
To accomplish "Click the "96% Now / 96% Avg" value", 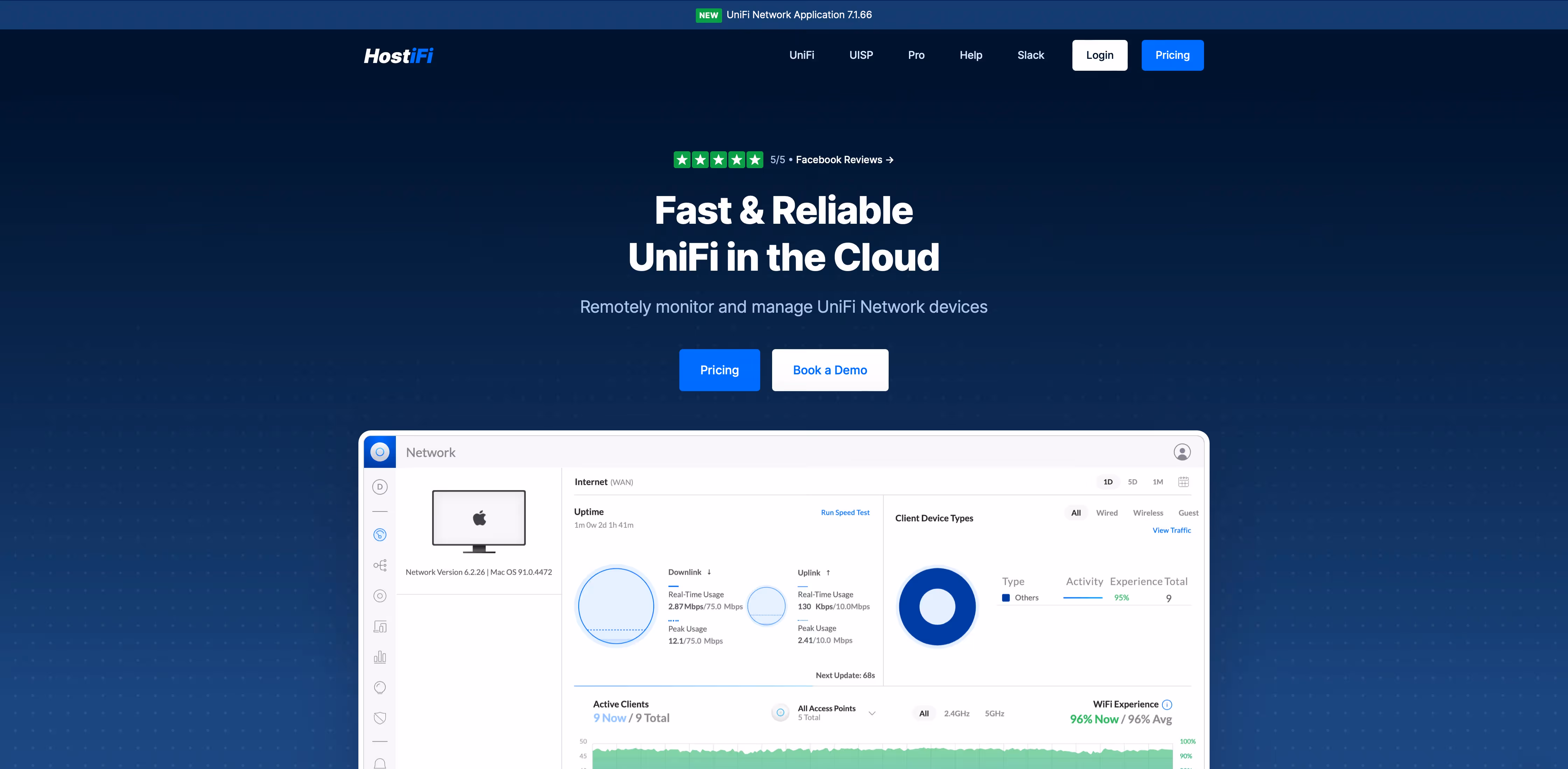I will pyautogui.click(x=1121, y=719).
